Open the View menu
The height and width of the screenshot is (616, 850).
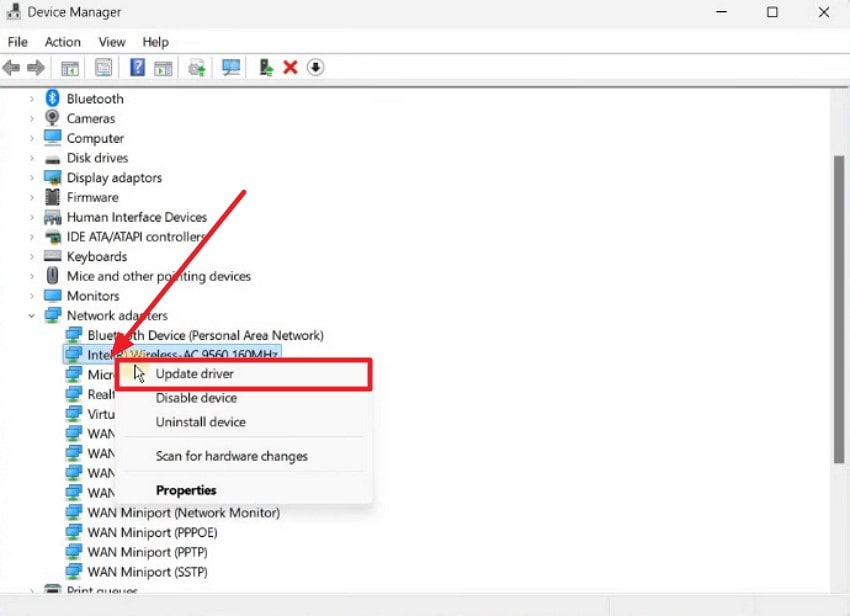pos(111,42)
